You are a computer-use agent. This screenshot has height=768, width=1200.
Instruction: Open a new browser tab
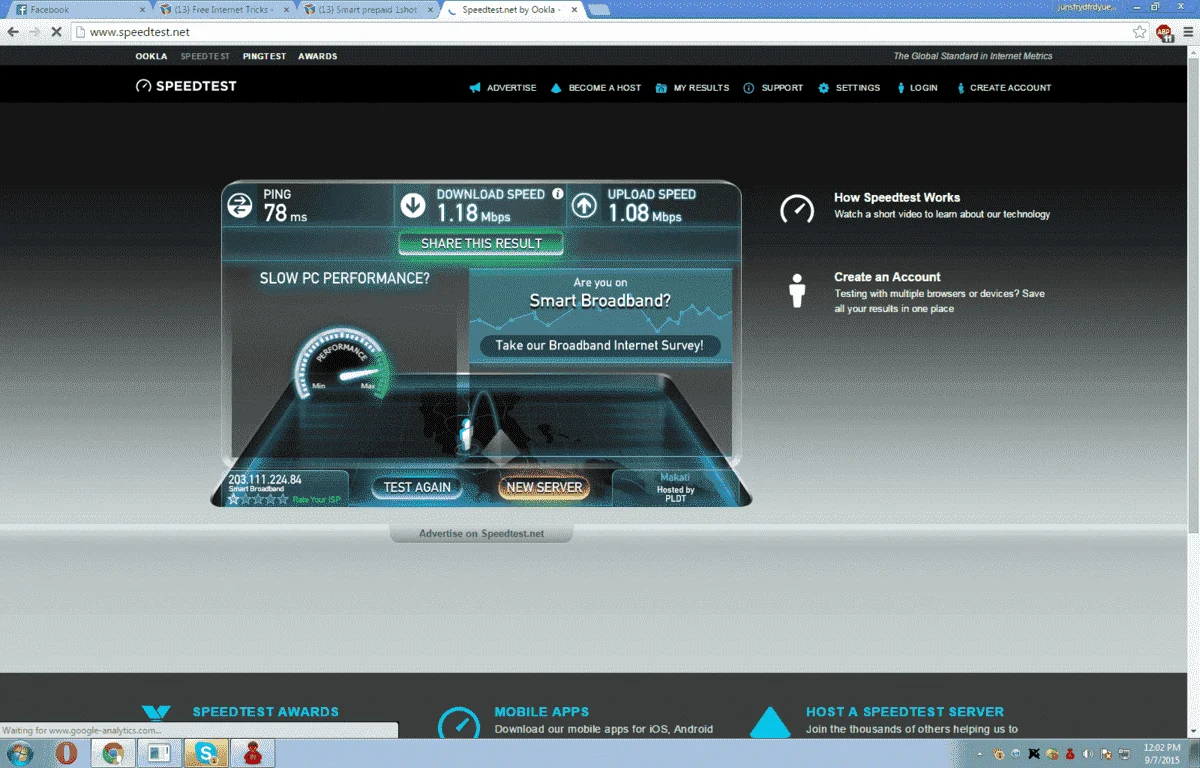599,10
